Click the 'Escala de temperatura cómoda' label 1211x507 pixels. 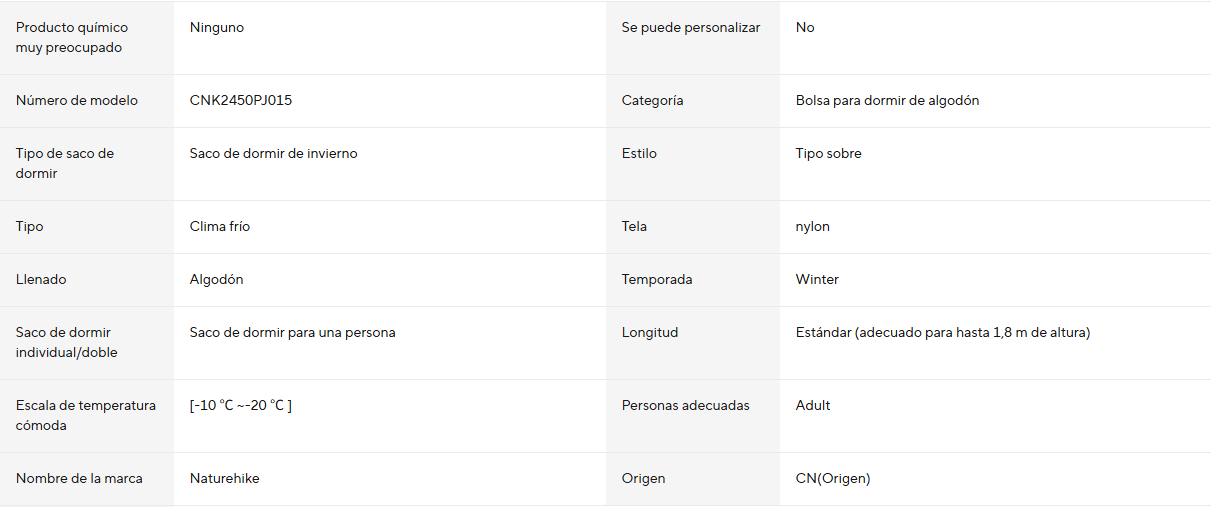point(86,415)
